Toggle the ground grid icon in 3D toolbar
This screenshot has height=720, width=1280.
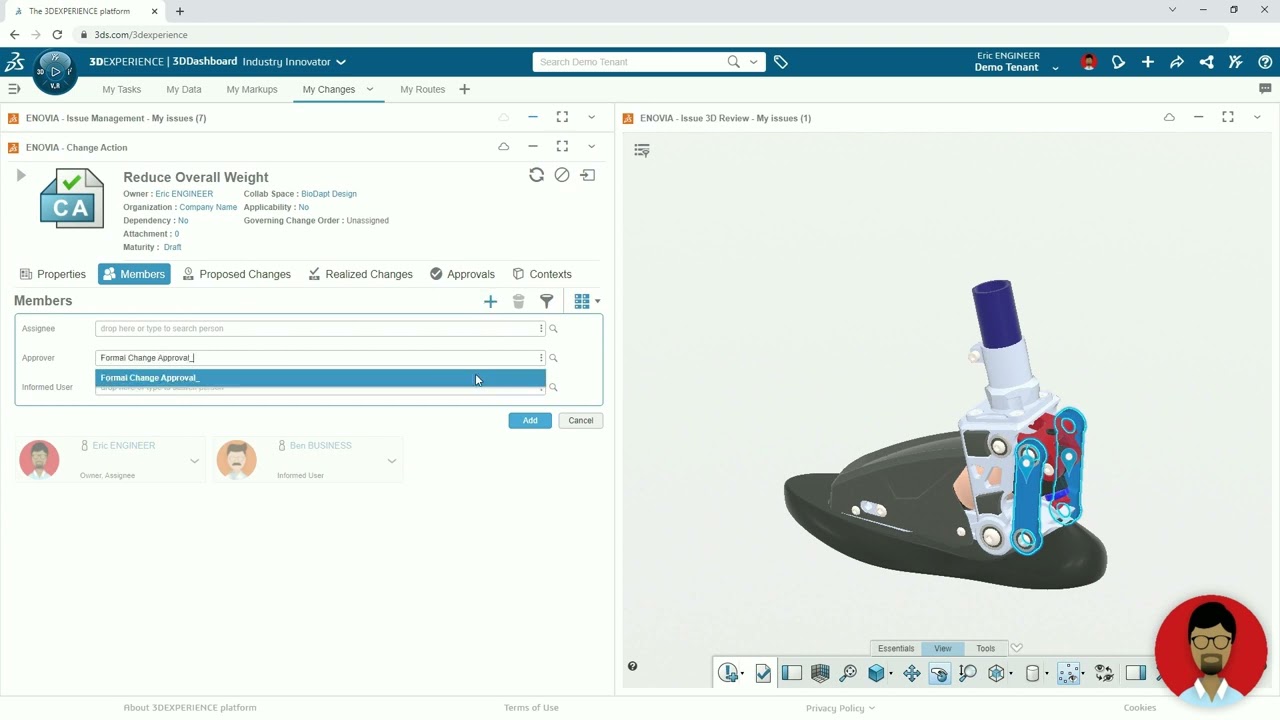[820, 673]
